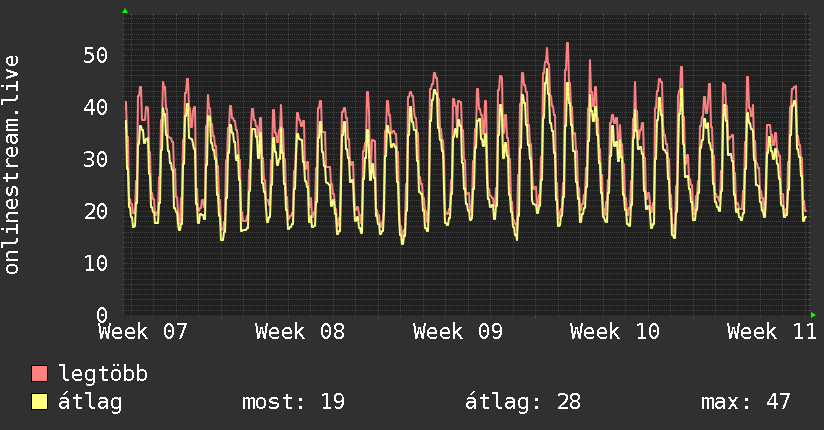This screenshot has height=430, width=824.
Task: Select the átlag legend label beside yellow swatch
Action: [x=90, y=402]
